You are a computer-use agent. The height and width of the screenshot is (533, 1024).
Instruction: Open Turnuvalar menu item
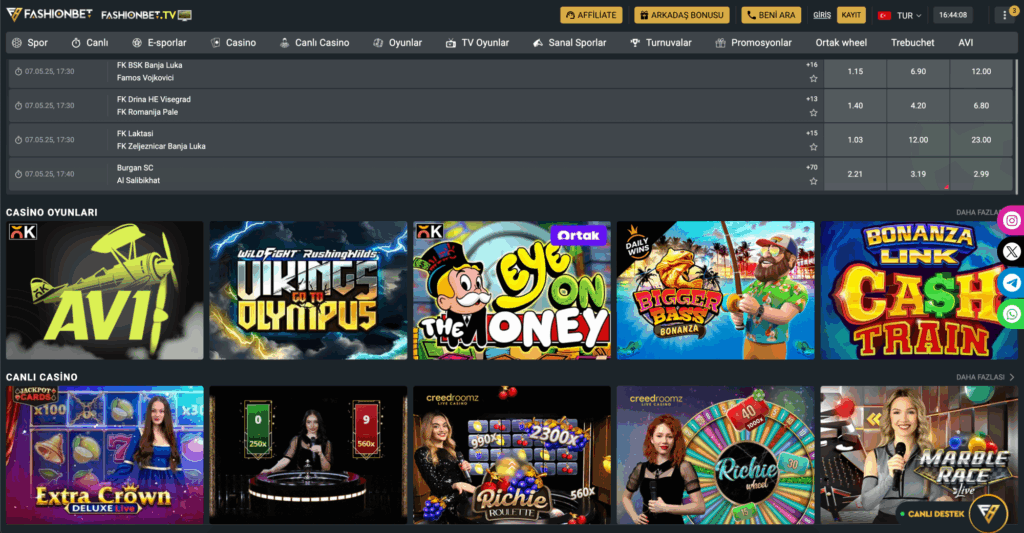pos(661,42)
